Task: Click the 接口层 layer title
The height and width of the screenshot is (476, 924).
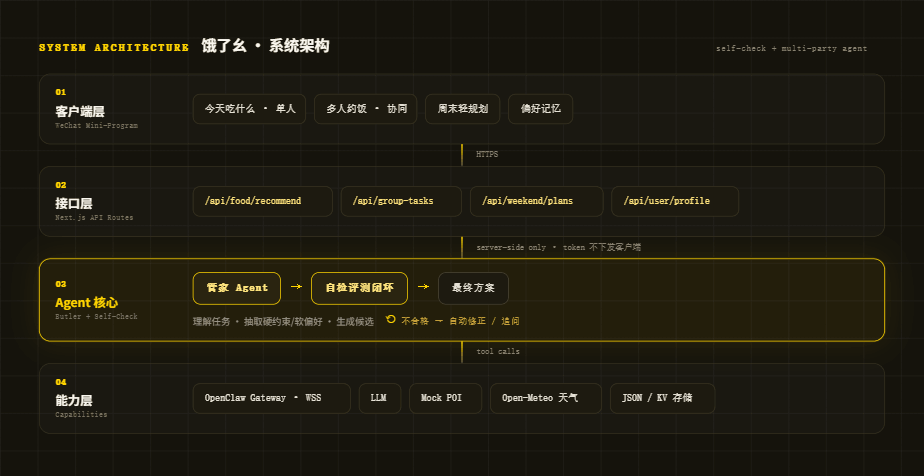Action: coord(74,204)
